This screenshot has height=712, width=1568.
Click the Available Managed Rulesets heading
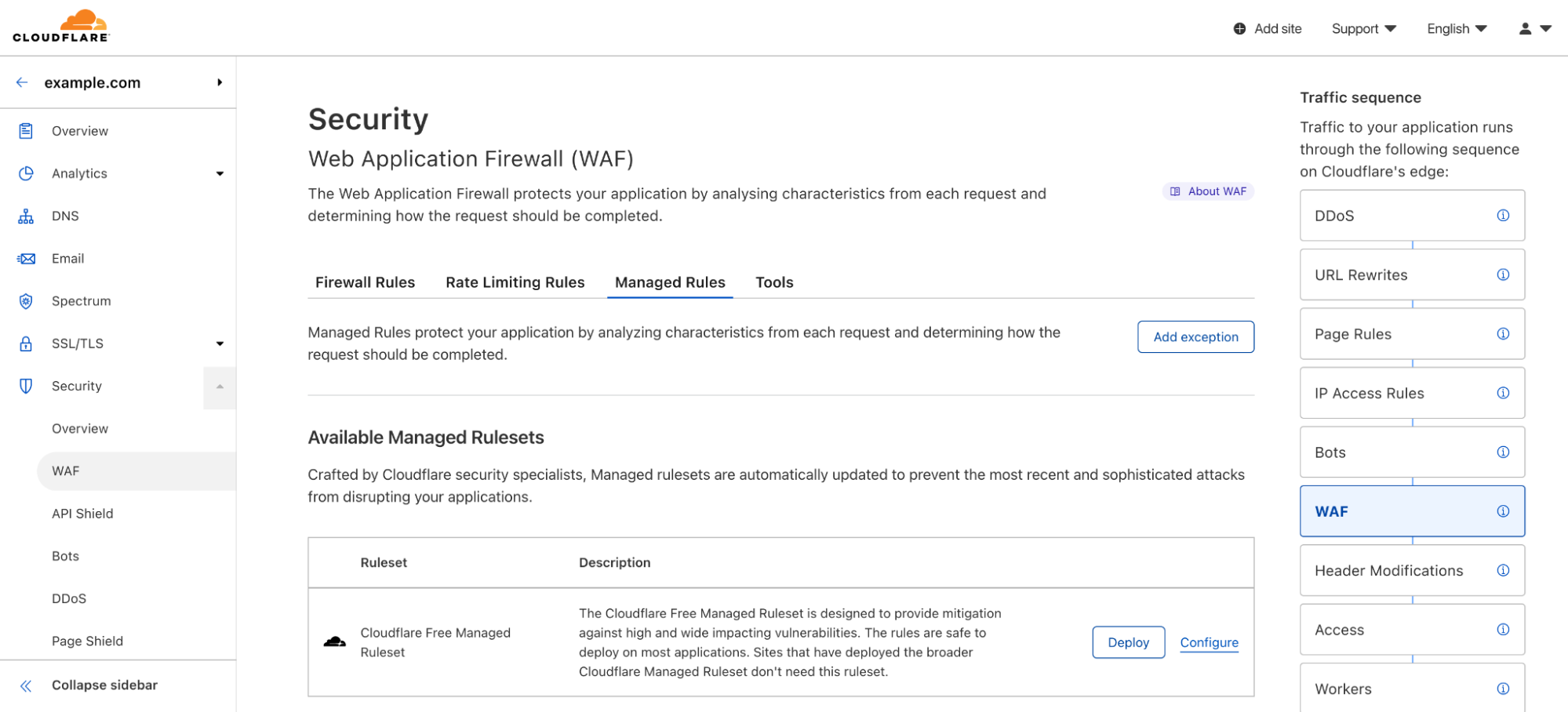[x=426, y=438]
